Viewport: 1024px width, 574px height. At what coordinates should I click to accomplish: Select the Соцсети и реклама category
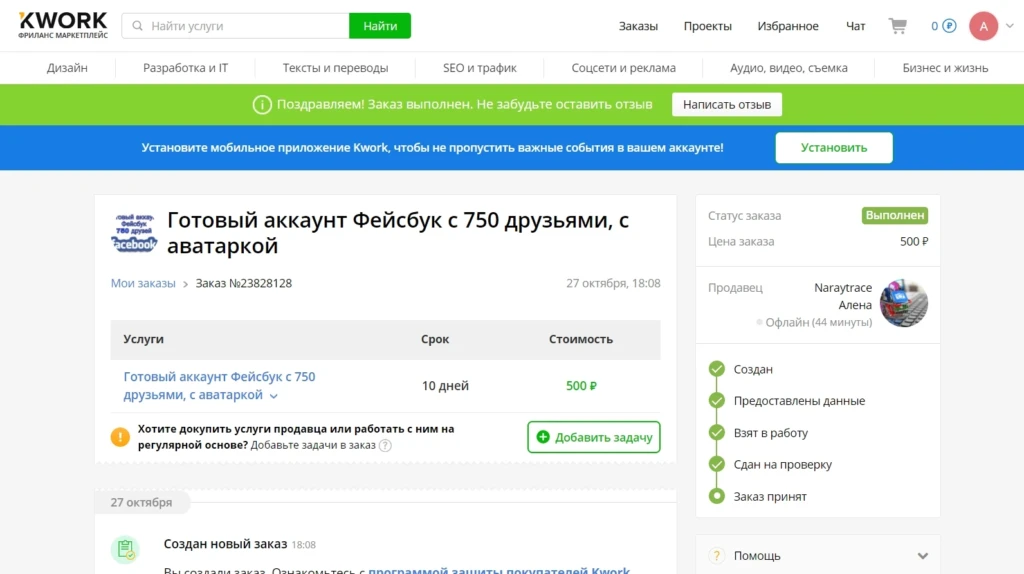pos(624,68)
